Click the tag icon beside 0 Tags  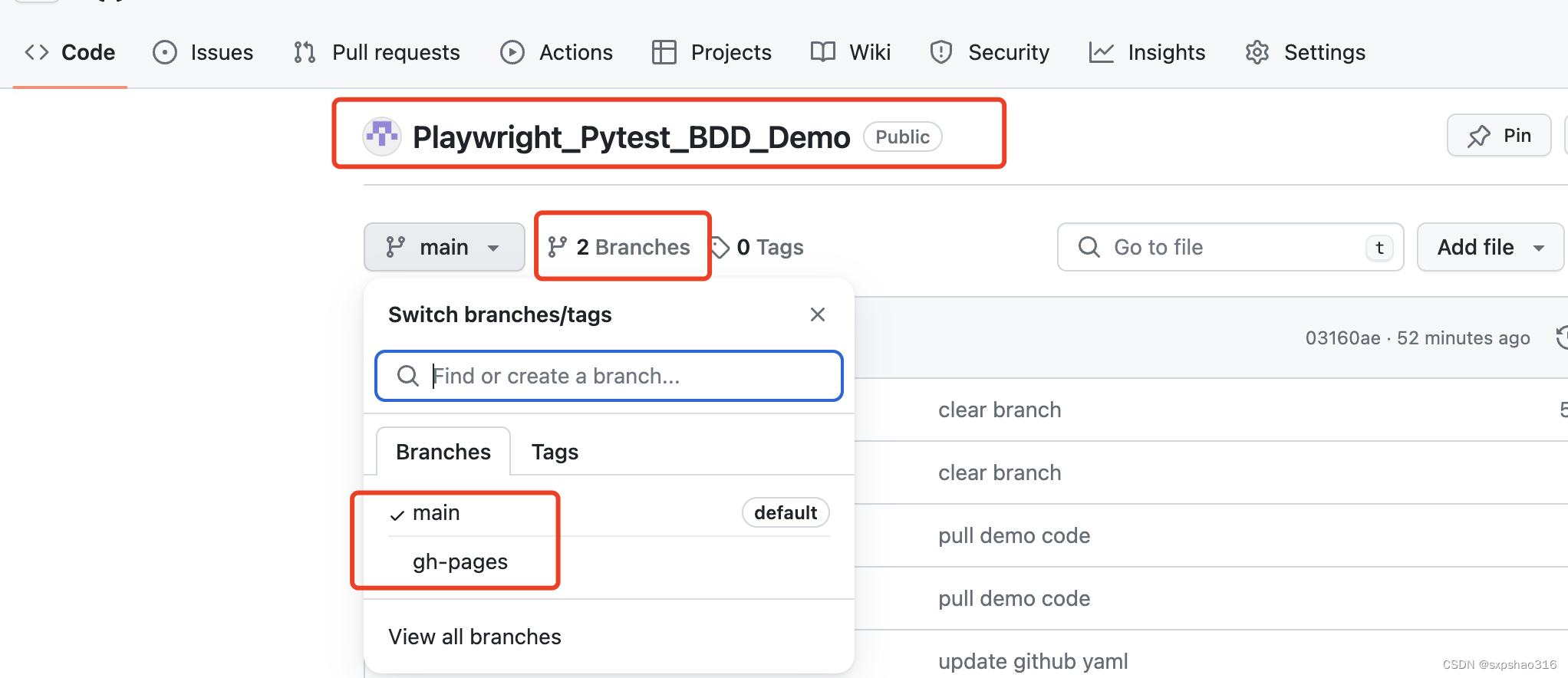click(x=720, y=247)
